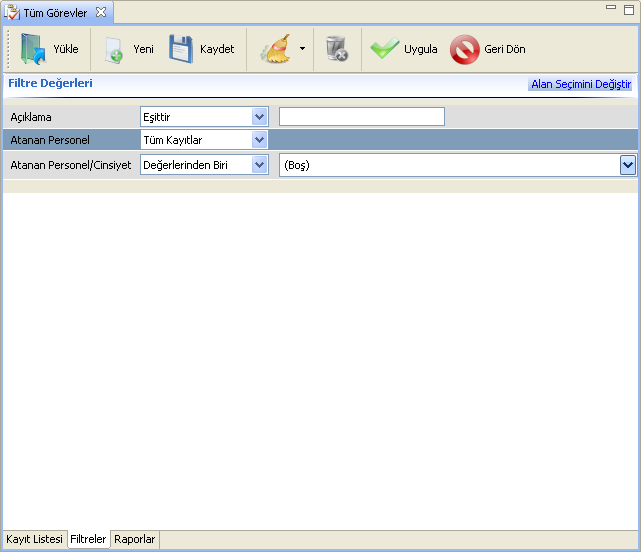Viewport: 641px width, 552px height.
Task: Create a new filter with Yeni
Action: click(x=115, y=49)
